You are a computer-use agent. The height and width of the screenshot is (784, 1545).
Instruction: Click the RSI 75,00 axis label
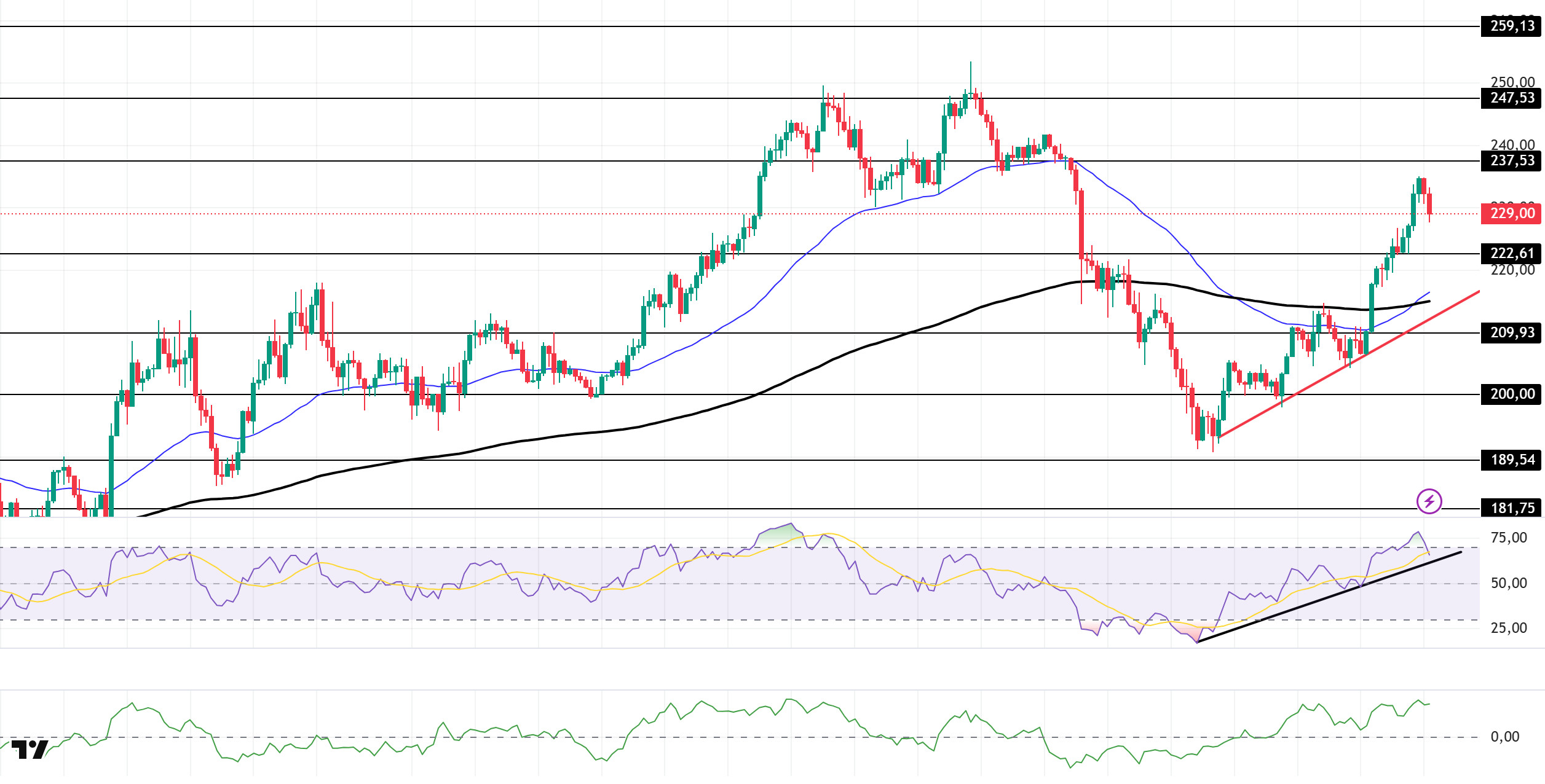[x=1508, y=538]
